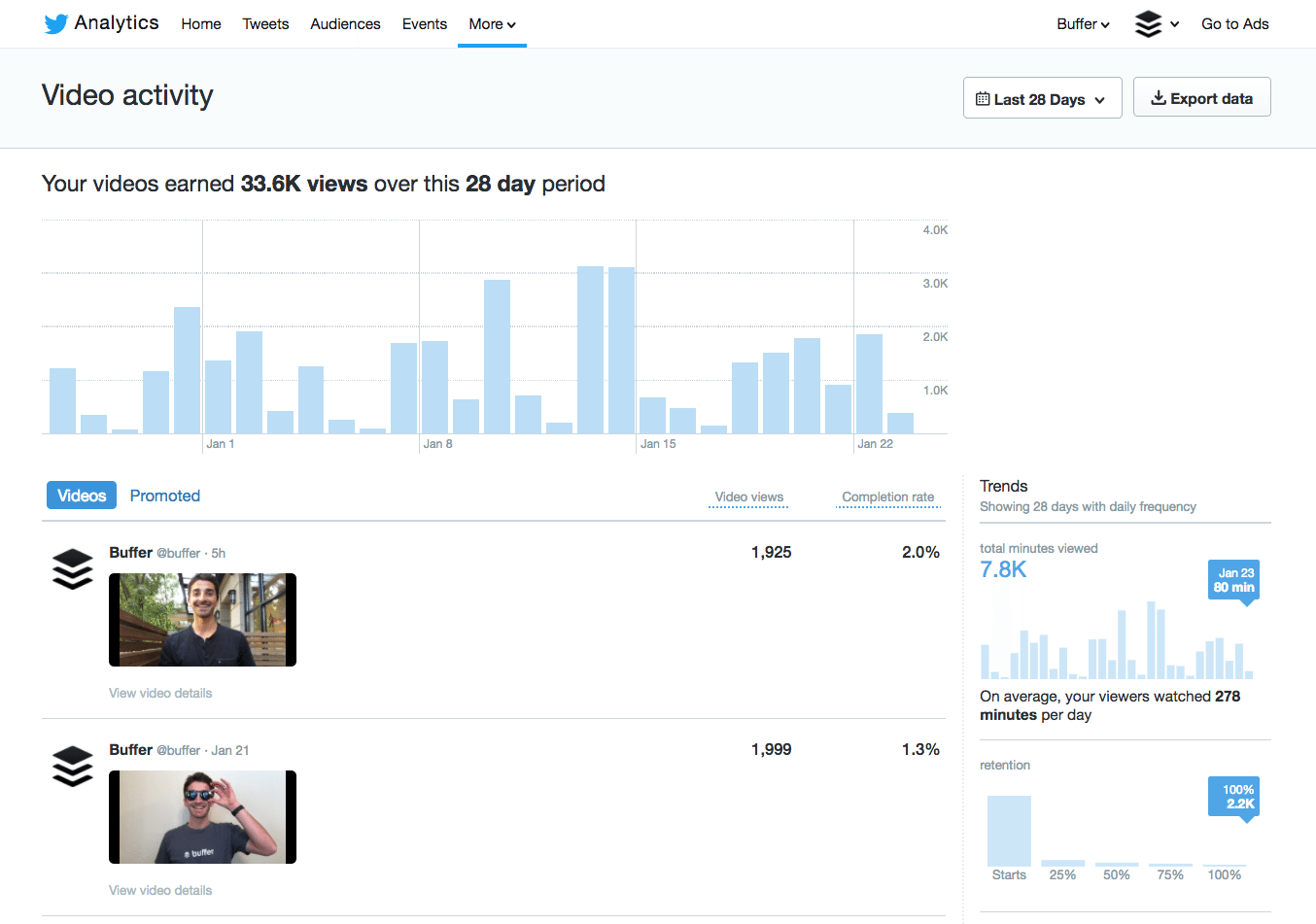Click the download icon on Export data

pyautogui.click(x=1158, y=97)
